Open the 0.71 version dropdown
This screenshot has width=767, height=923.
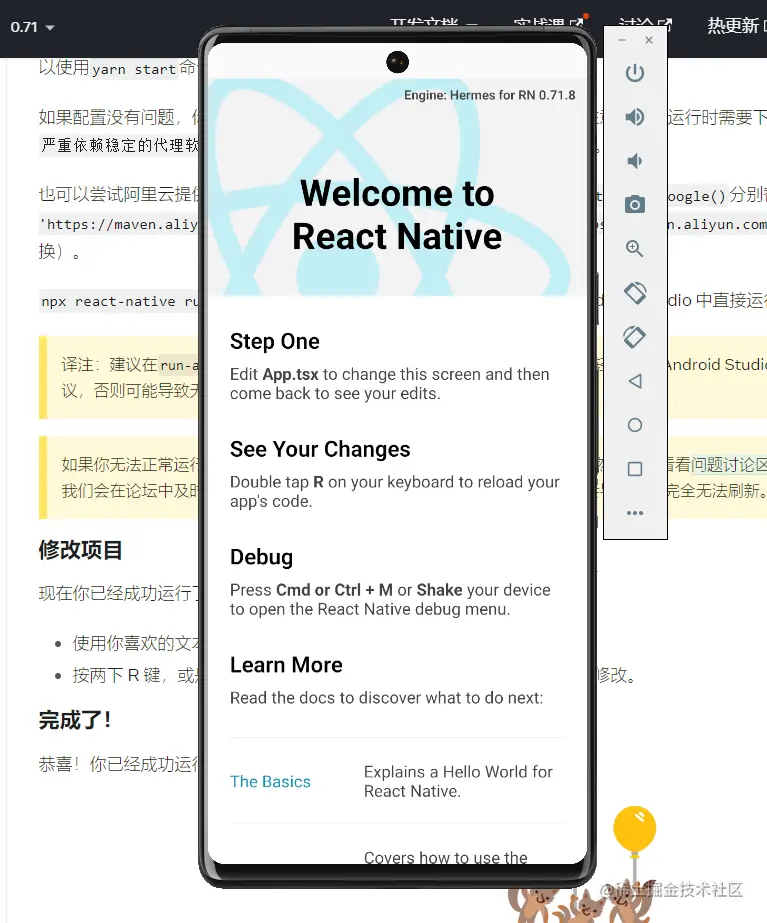click(x=32, y=27)
